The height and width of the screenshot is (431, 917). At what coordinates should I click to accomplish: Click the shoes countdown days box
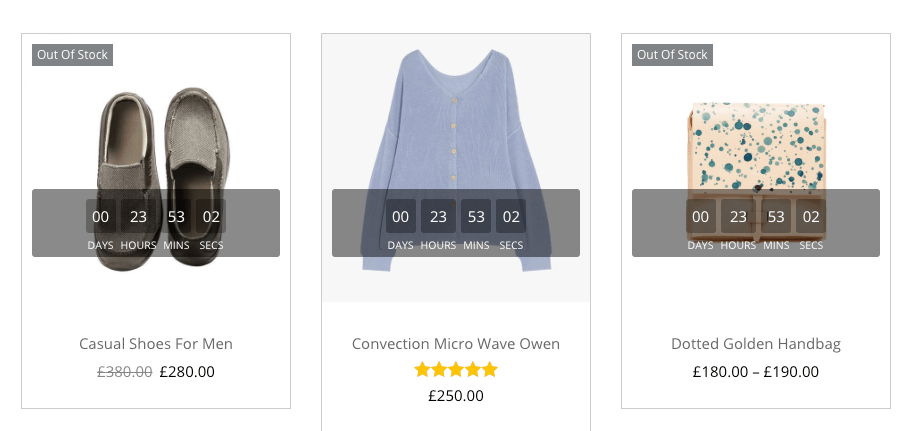101,217
